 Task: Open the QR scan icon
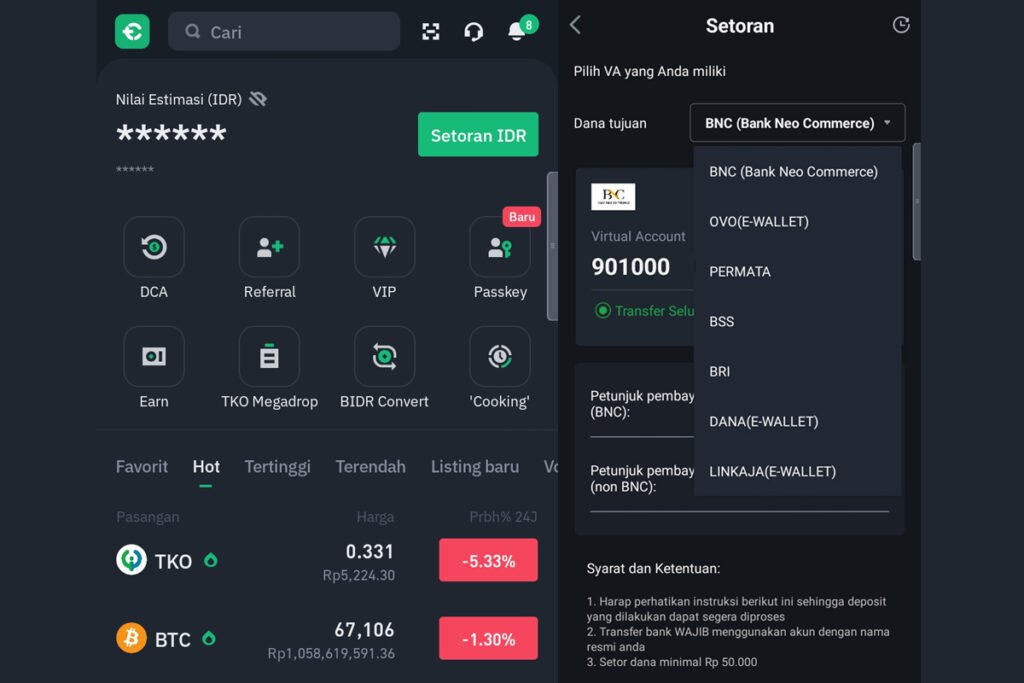tap(430, 31)
